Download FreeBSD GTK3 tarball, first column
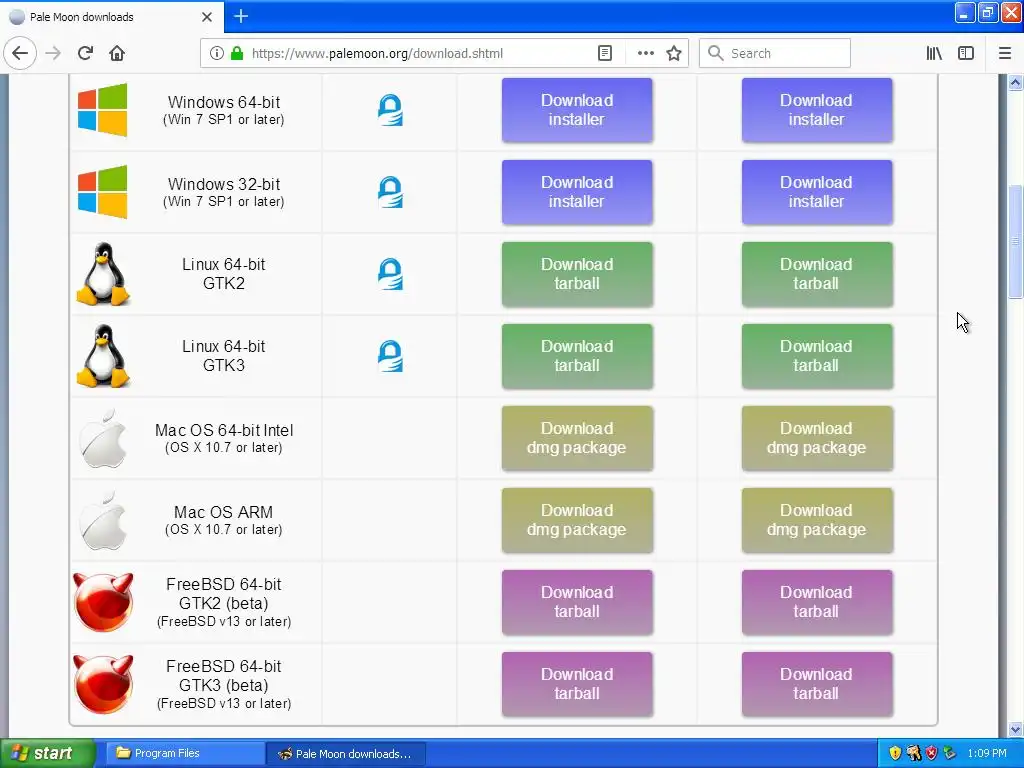This screenshot has width=1024, height=768. tap(577, 684)
